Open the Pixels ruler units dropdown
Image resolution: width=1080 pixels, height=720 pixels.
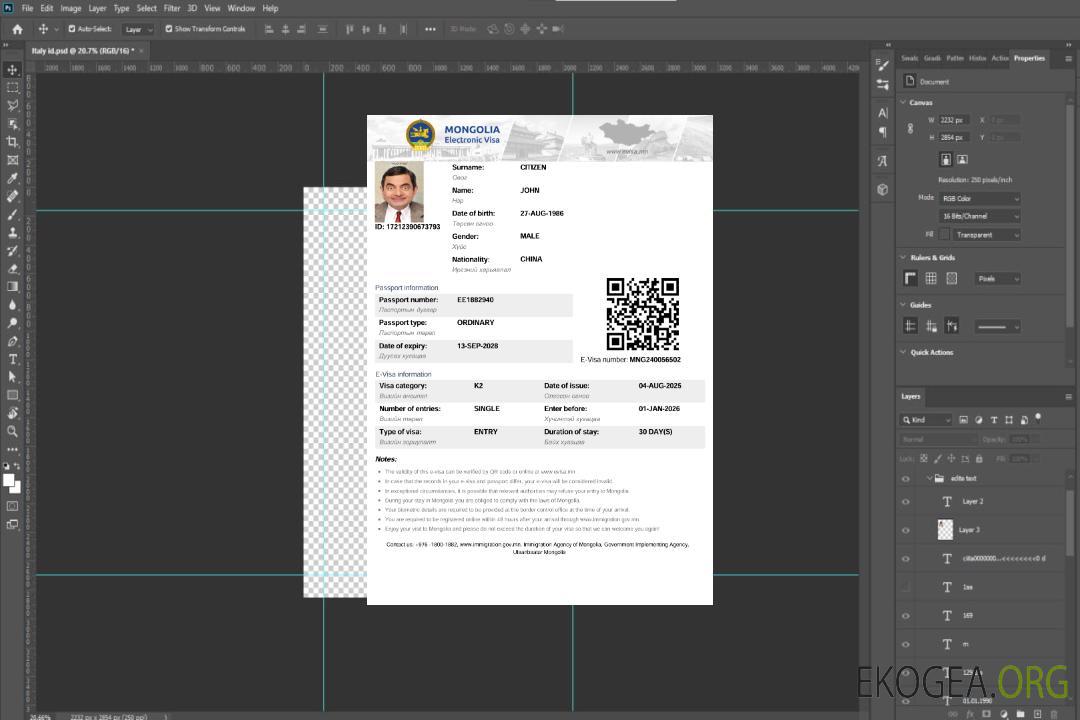(x=997, y=278)
